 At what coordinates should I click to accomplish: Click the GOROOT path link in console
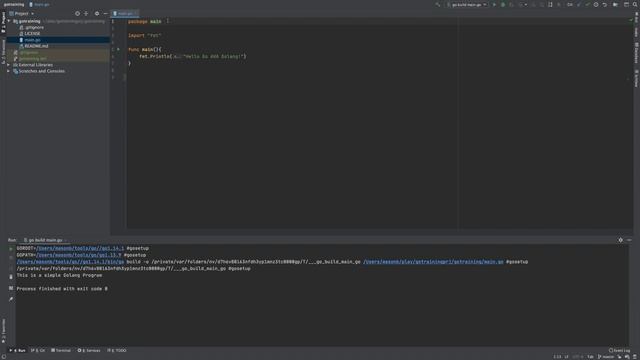80,248
